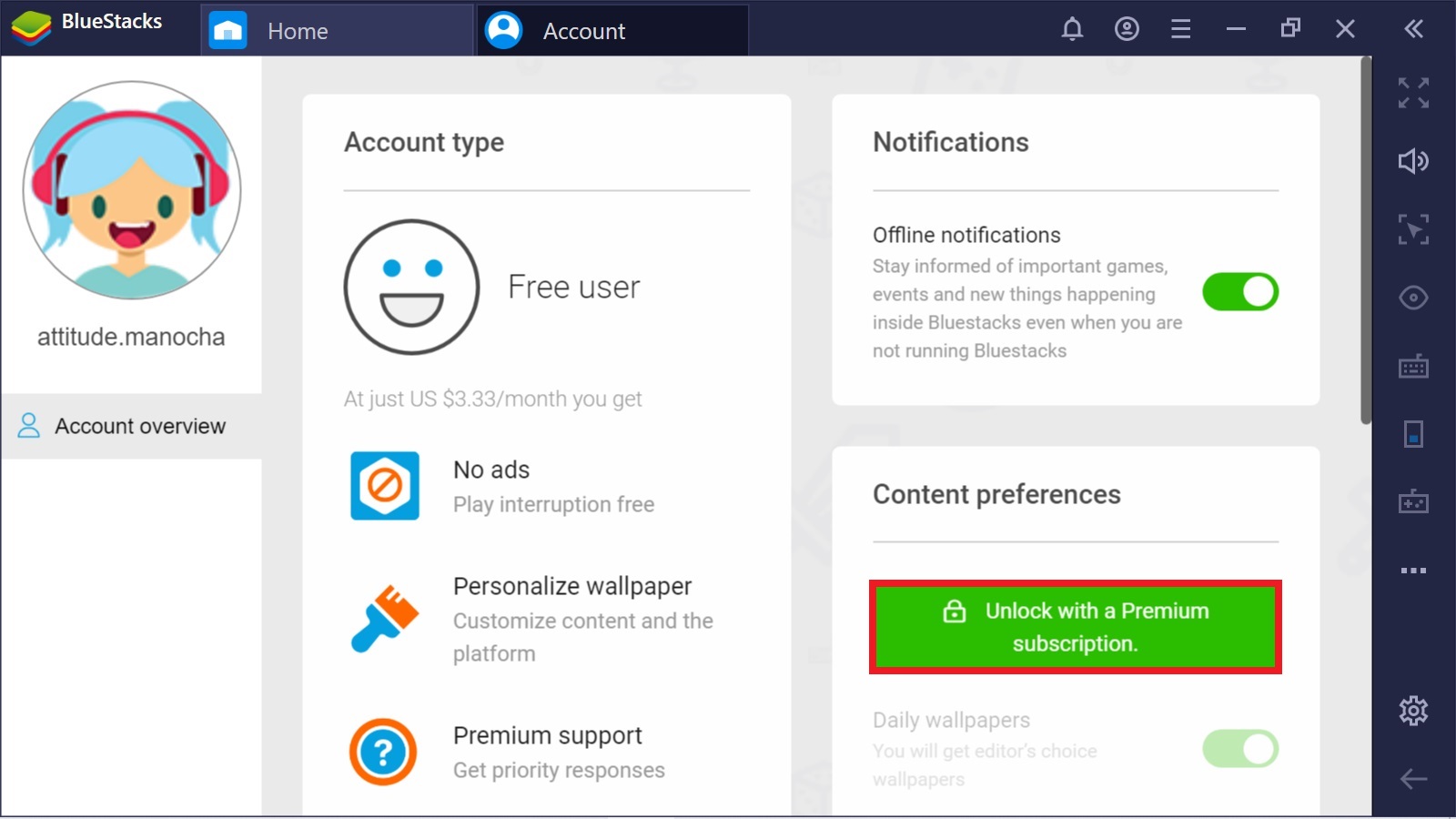Image resolution: width=1456 pixels, height=819 pixels.
Task: Restore the BlueStacks window size
Action: pyautogui.click(x=1290, y=29)
